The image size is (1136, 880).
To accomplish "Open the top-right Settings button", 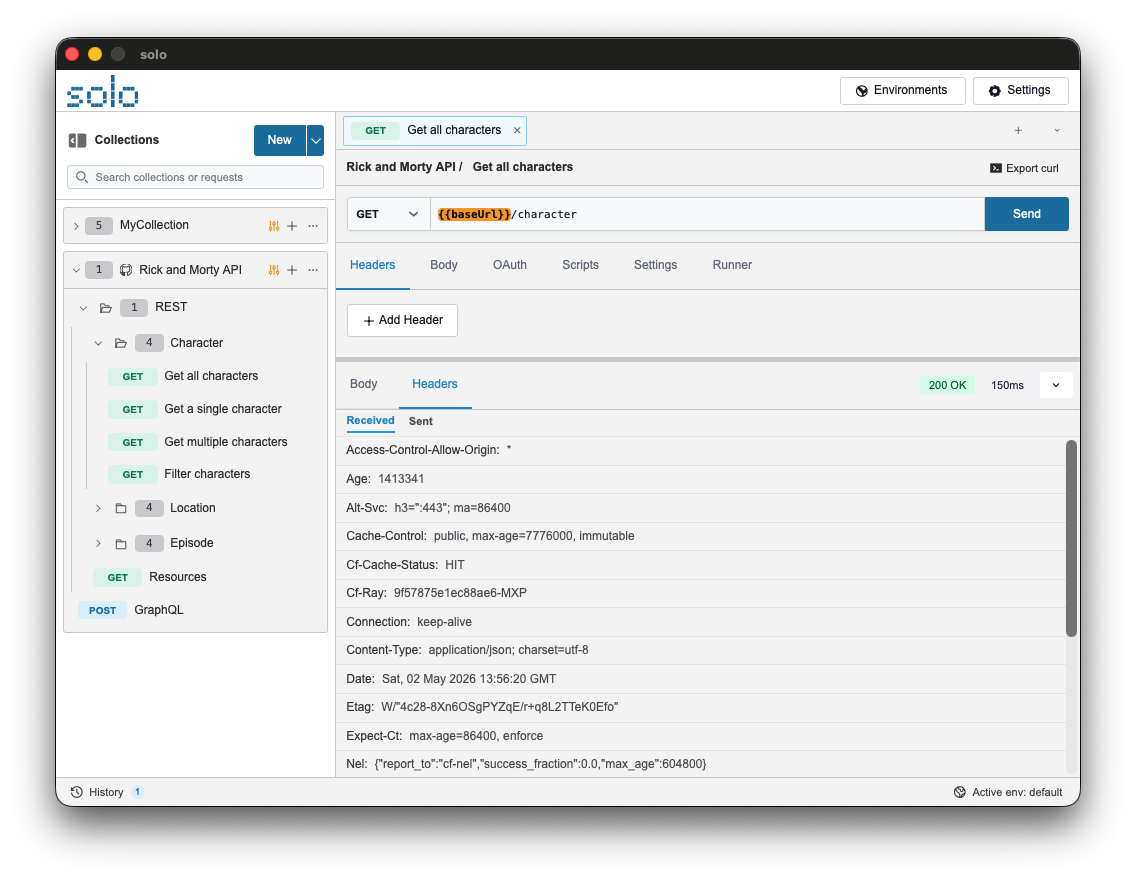I will 1020,91.
